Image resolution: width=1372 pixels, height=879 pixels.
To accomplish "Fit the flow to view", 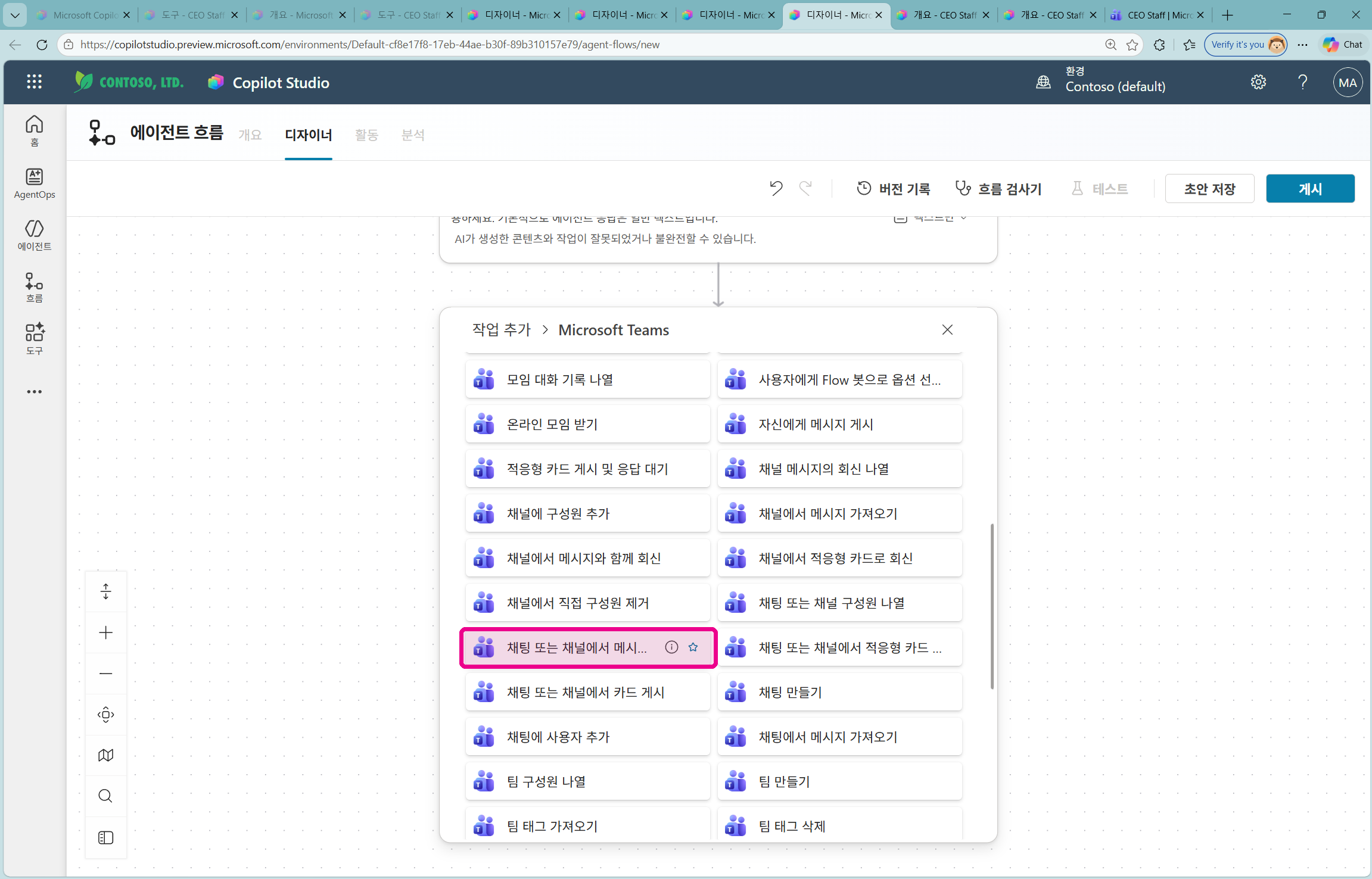I will [x=106, y=715].
